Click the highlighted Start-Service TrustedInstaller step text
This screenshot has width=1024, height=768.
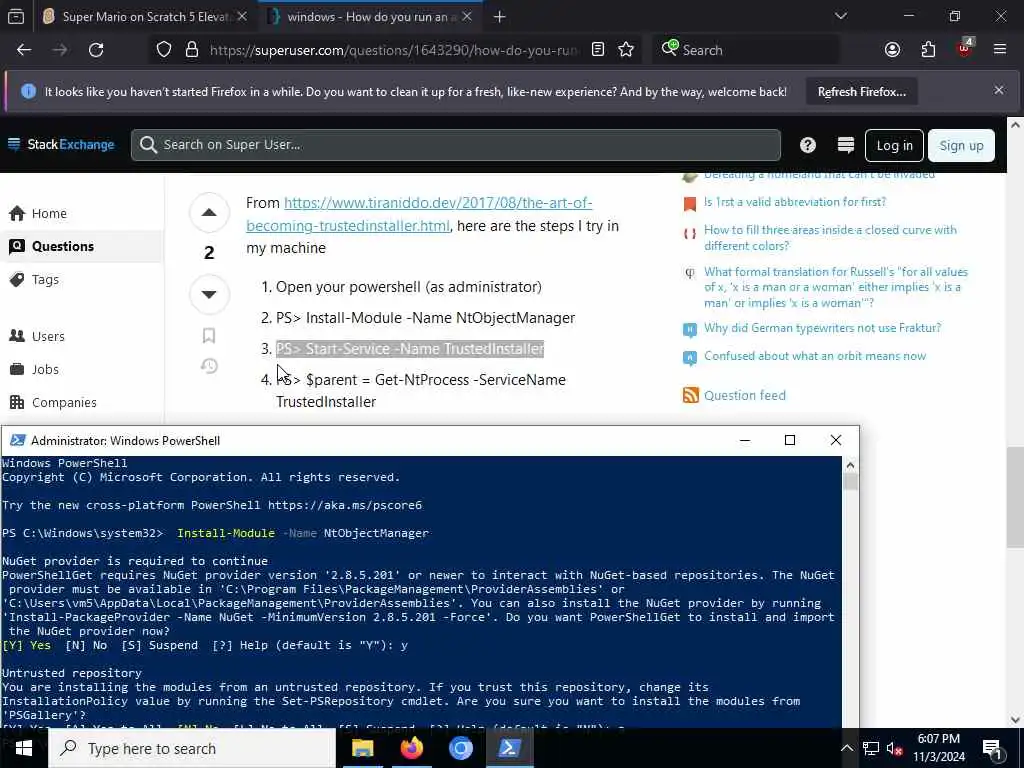tap(409, 349)
